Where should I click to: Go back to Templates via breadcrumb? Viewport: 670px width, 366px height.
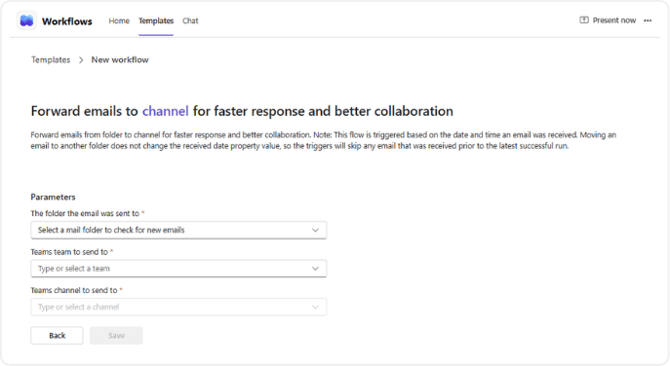point(50,60)
